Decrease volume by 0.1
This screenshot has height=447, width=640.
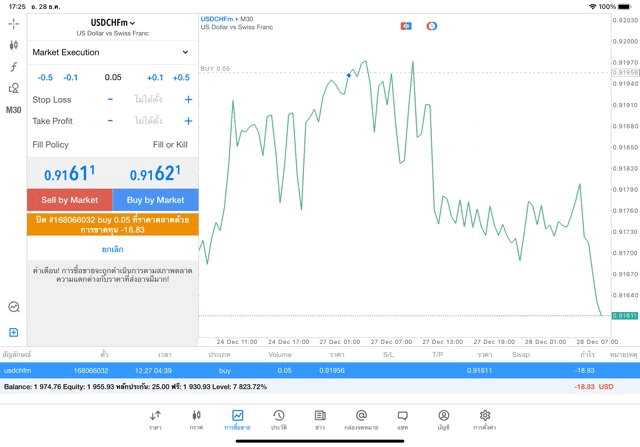coord(71,78)
